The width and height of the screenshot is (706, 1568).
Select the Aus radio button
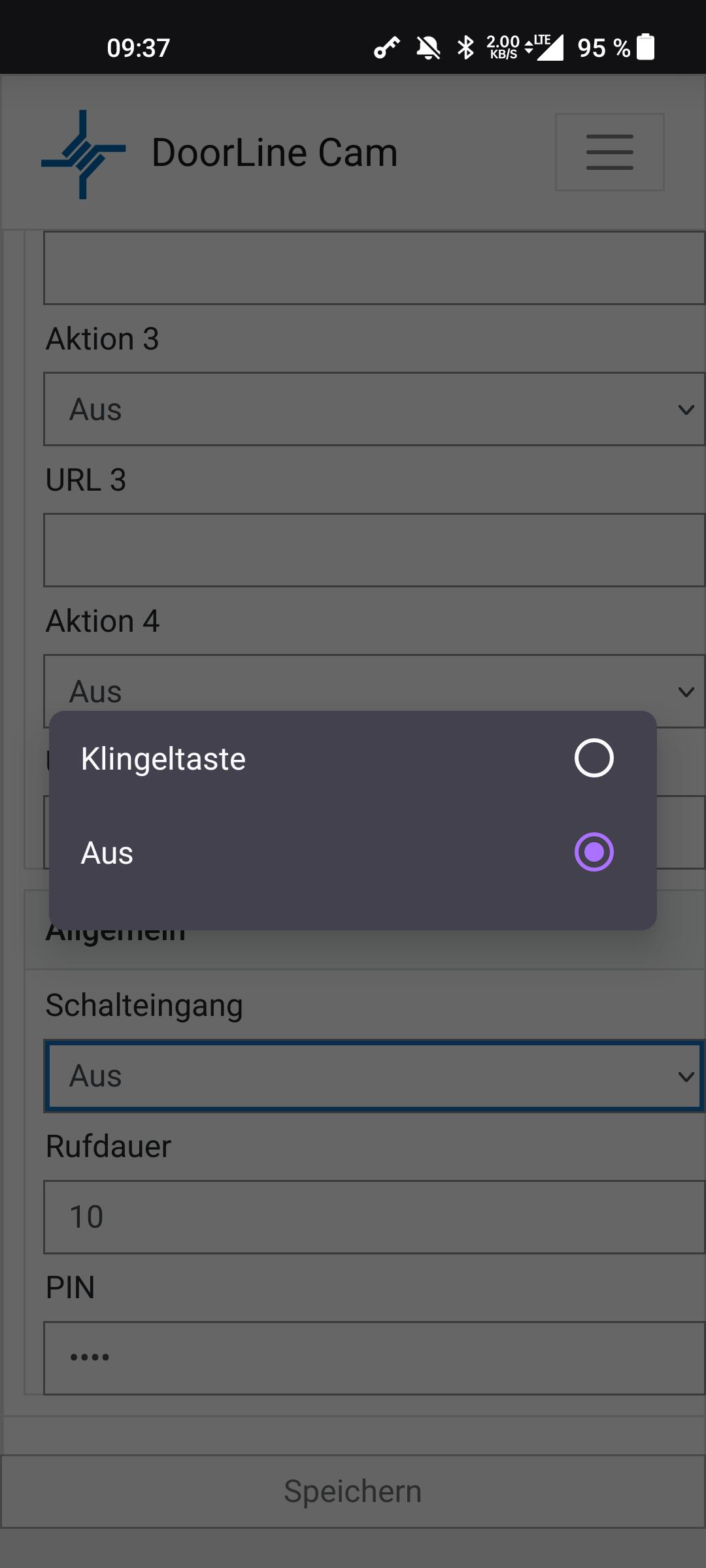(594, 852)
